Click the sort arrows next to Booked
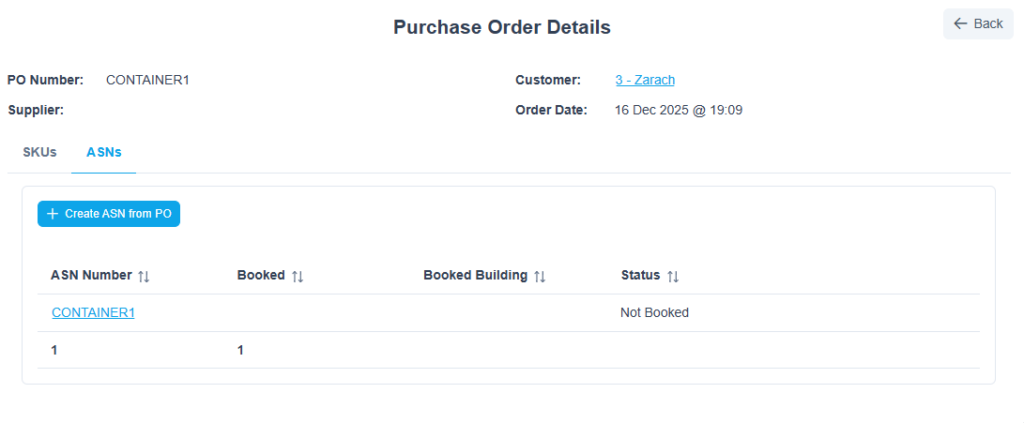The width and height of the screenshot is (1024, 423). [297, 276]
